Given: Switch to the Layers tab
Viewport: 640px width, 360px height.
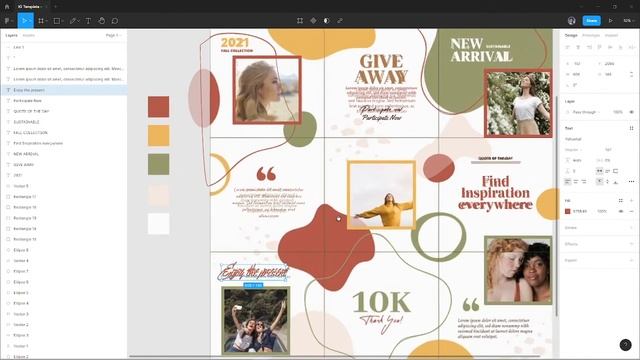Looking at the screenshot, I should (x=11, y=36).
